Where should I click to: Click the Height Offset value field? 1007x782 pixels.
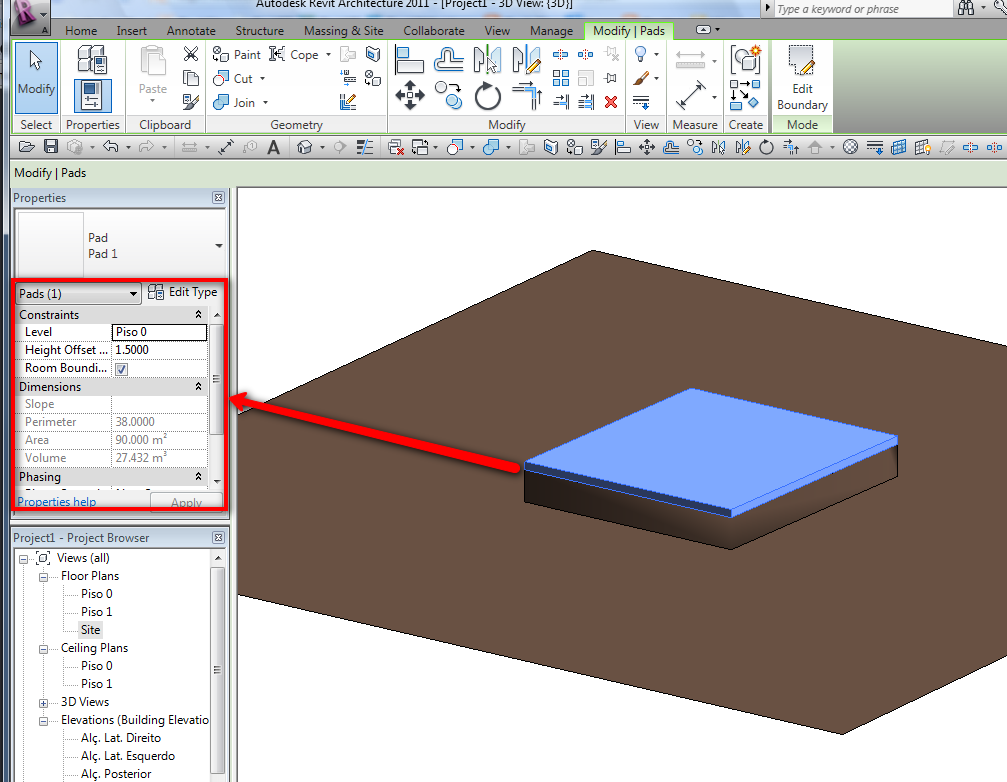pos(159,350)
